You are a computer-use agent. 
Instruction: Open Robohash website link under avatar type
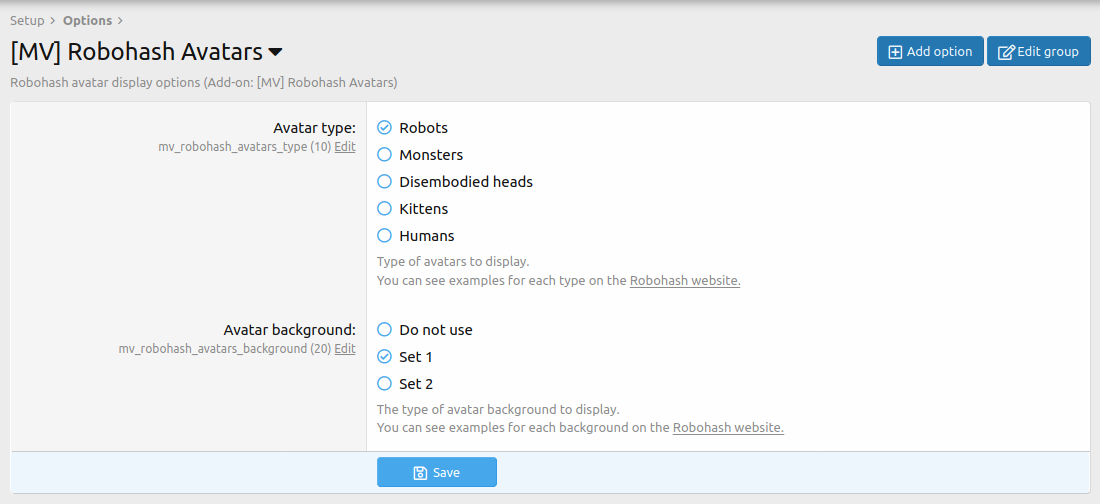tap(685, 281)
